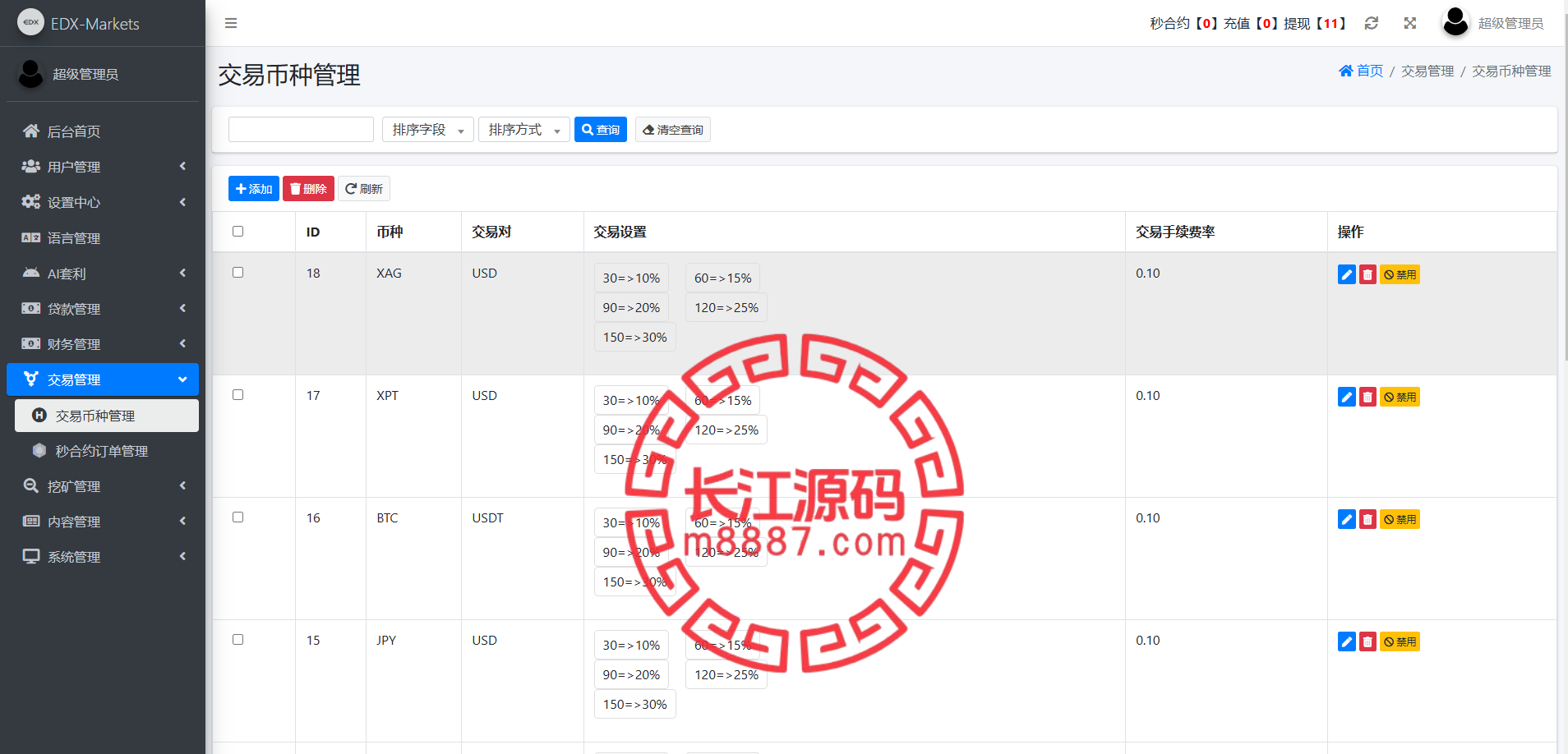Click the 刷新 button above table
This screenshot has height=754, width=1568.
pyautogui.click(x=364, y=189)
